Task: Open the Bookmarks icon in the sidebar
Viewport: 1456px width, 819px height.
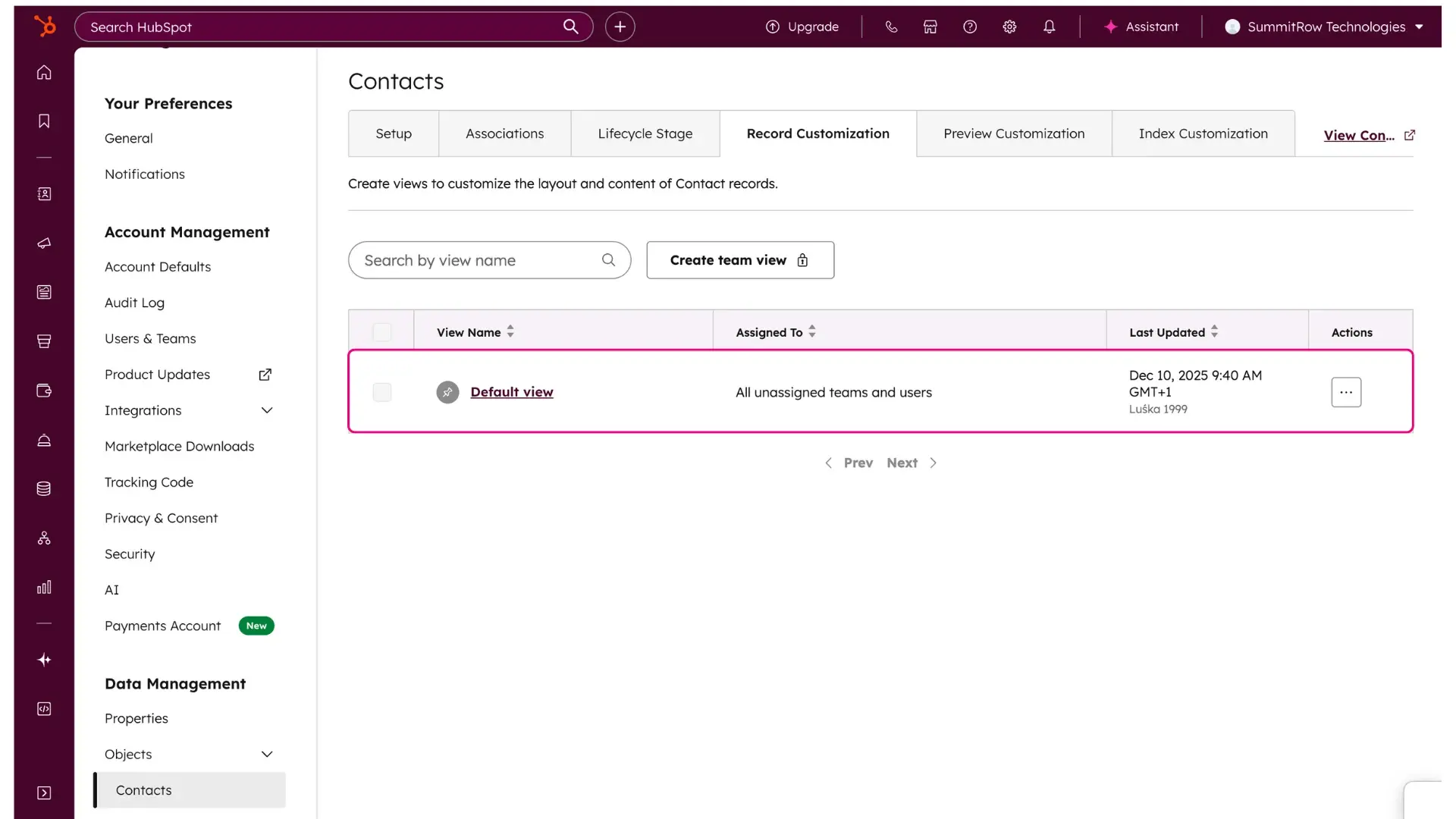Action: pos(43,121)
